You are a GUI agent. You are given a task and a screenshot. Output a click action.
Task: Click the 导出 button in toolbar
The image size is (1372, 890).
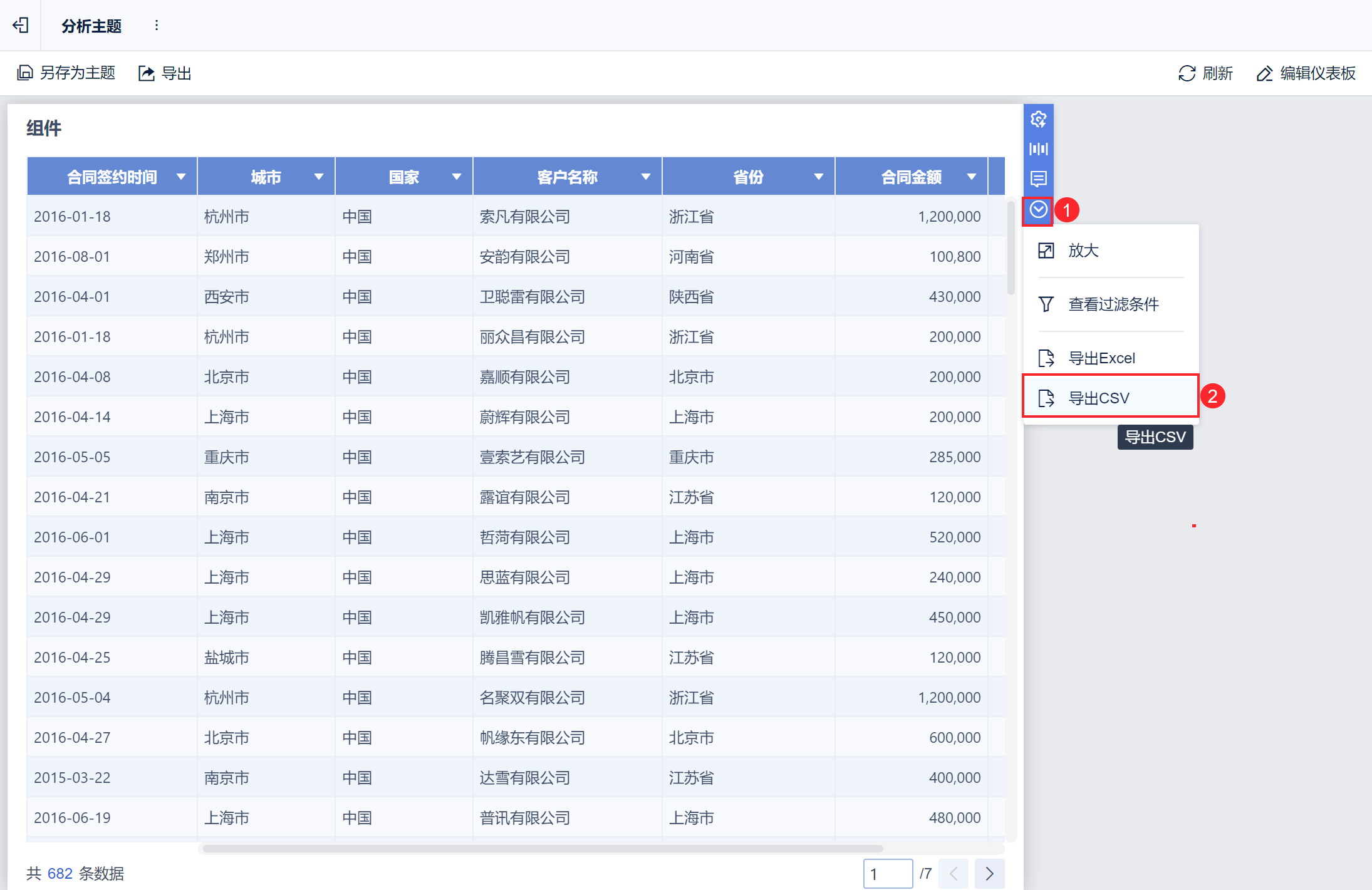(x=165, y=73)
